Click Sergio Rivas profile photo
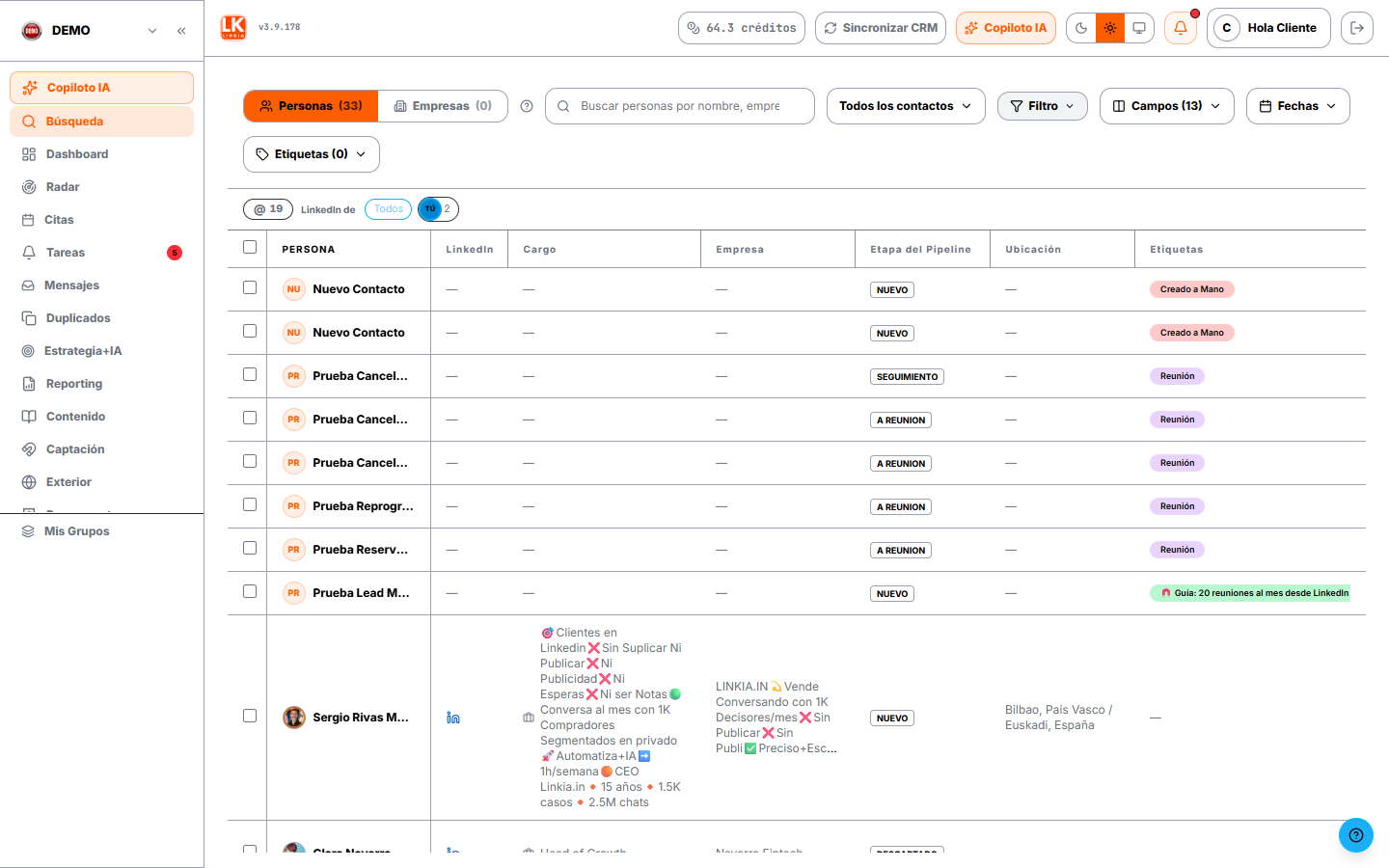The height and width of the screenshot is (868, 1389). 294,718
